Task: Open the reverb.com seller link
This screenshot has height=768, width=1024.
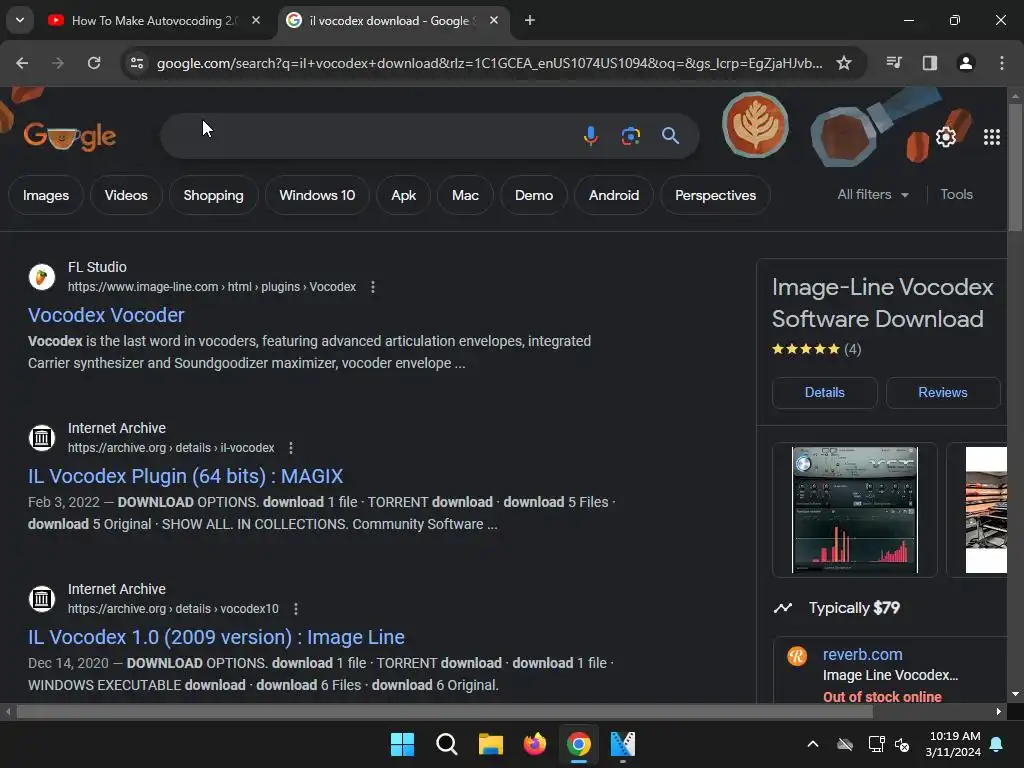Action: (x=863, y=654)
